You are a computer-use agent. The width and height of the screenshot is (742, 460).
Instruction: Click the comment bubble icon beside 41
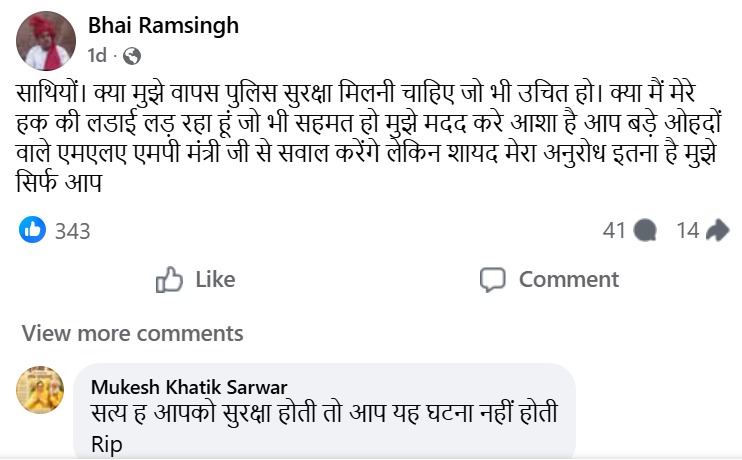coord(645,230)
